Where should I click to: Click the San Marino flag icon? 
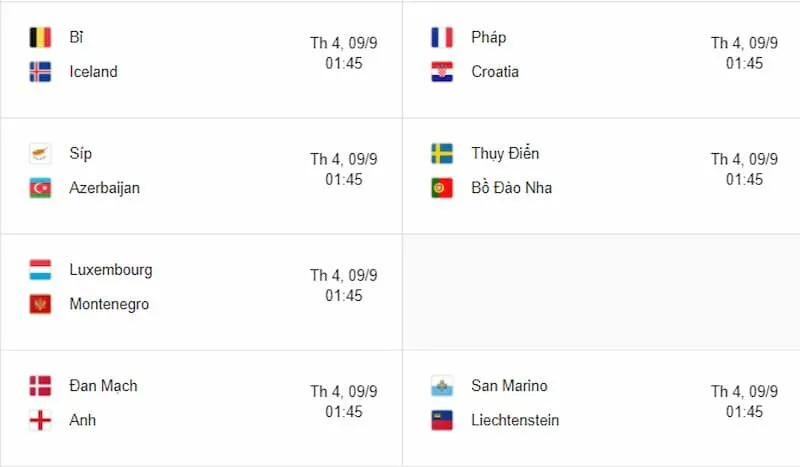442,386
